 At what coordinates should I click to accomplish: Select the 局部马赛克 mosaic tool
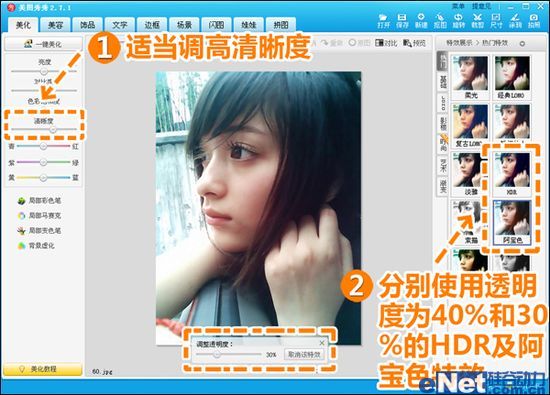pos(39,216)
